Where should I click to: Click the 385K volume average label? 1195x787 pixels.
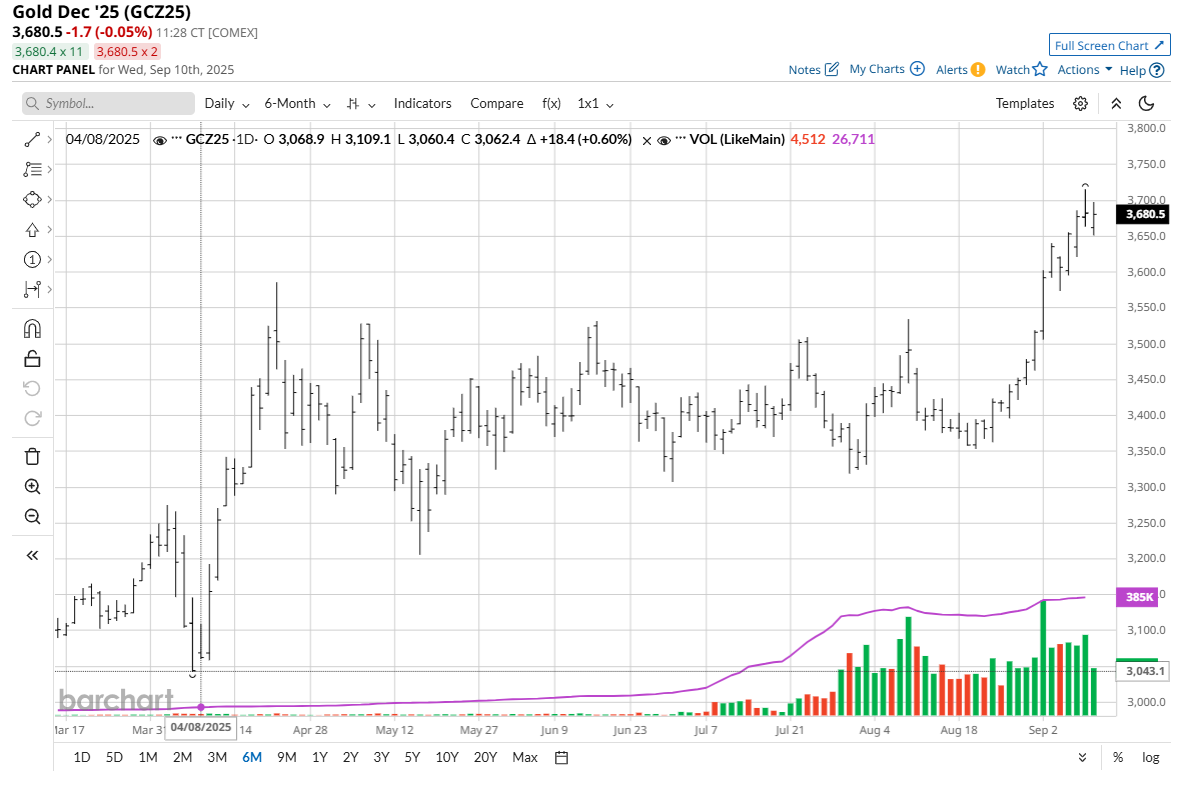[1136, 597]
